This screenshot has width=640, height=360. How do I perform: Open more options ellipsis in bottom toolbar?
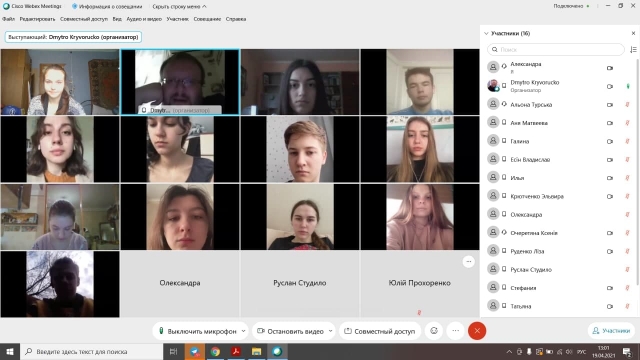tap(456, 331)
